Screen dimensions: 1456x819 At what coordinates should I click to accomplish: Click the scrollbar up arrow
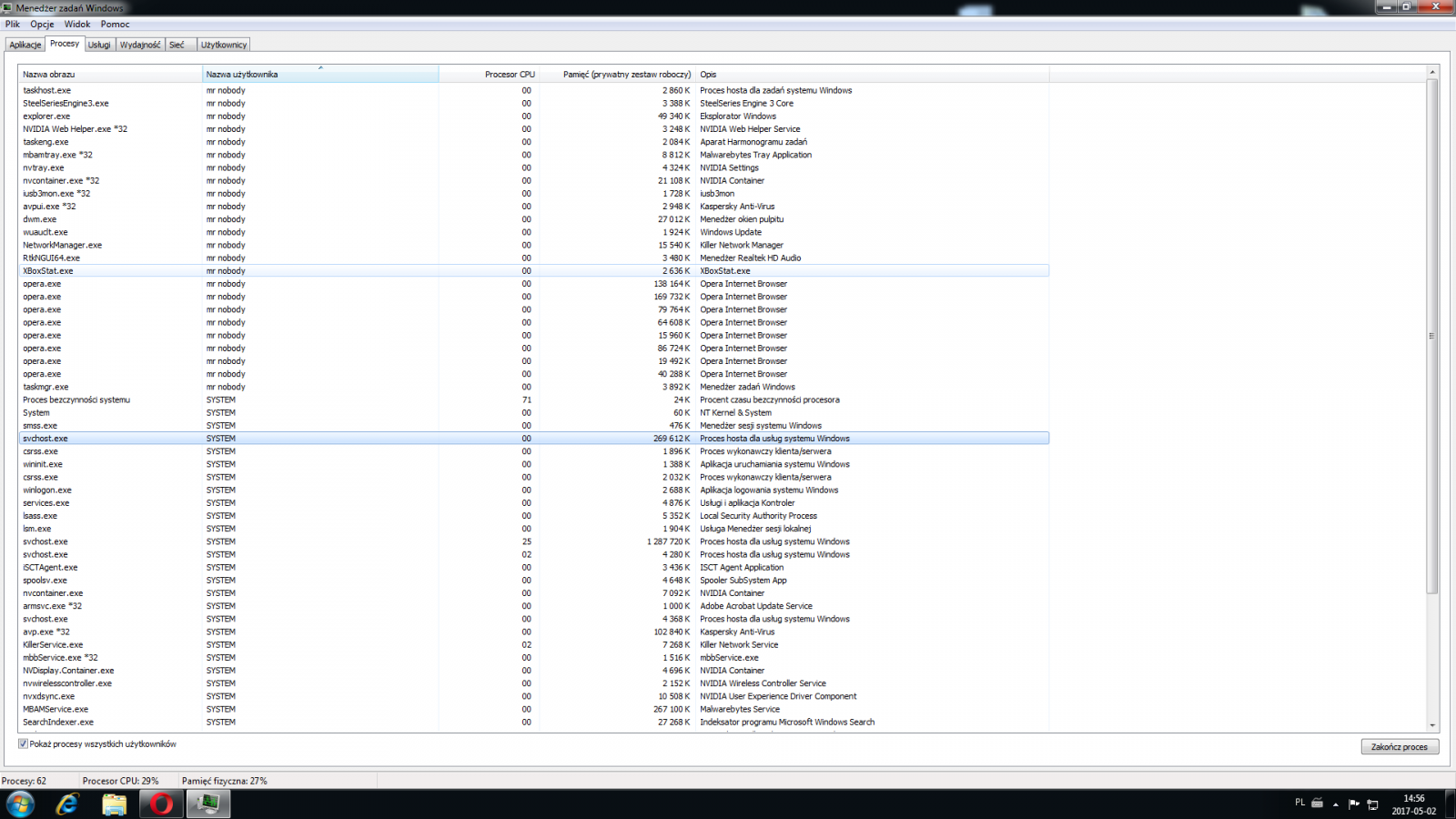point(1432,72)
